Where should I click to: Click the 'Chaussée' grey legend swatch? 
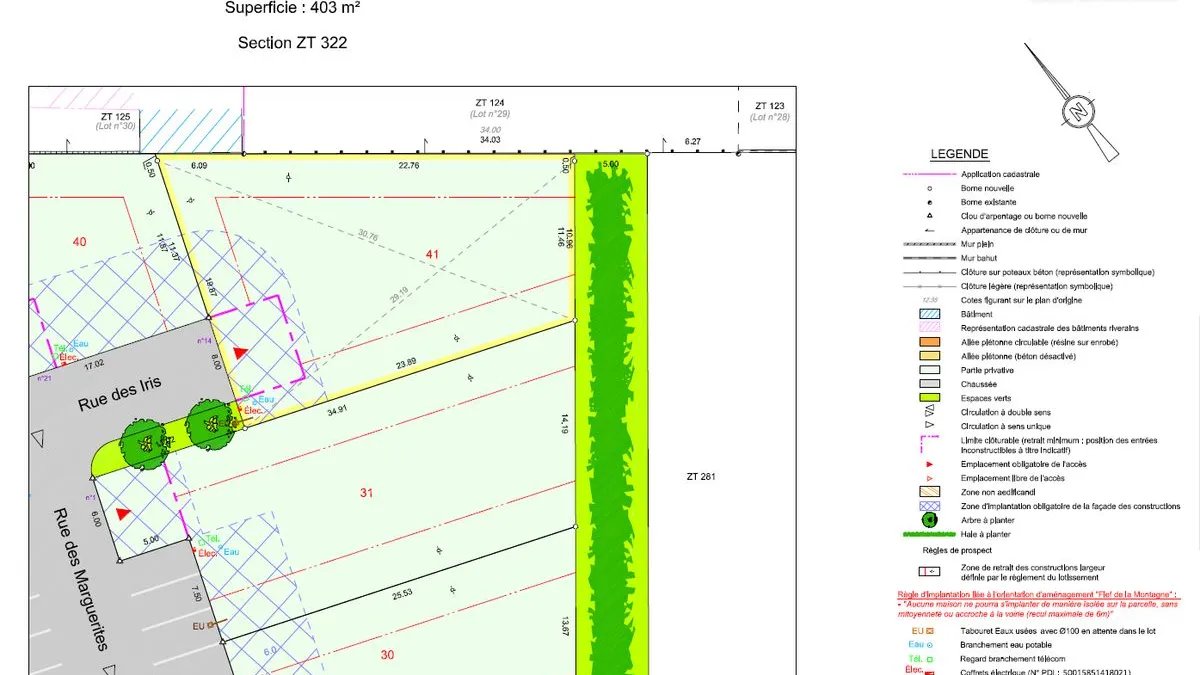928,384
